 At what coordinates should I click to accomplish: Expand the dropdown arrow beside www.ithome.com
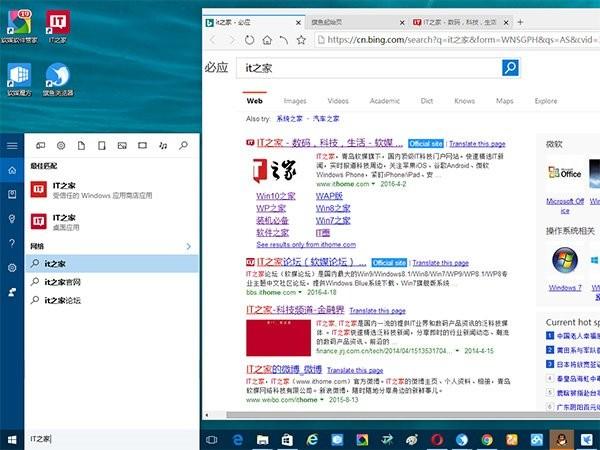click(373, 184)
